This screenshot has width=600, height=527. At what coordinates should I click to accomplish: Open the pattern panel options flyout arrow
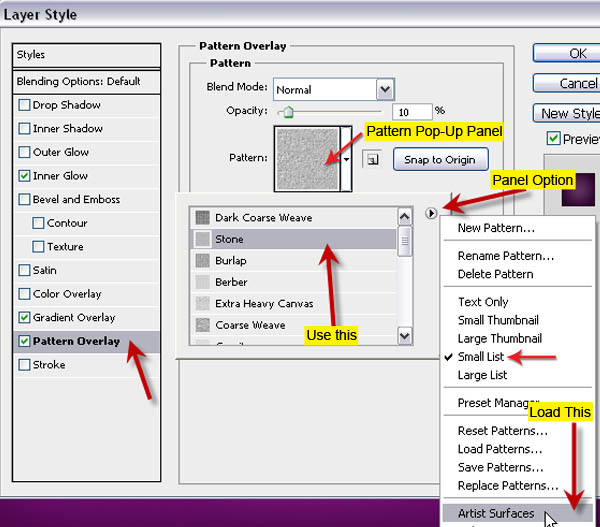coord(430,212)
